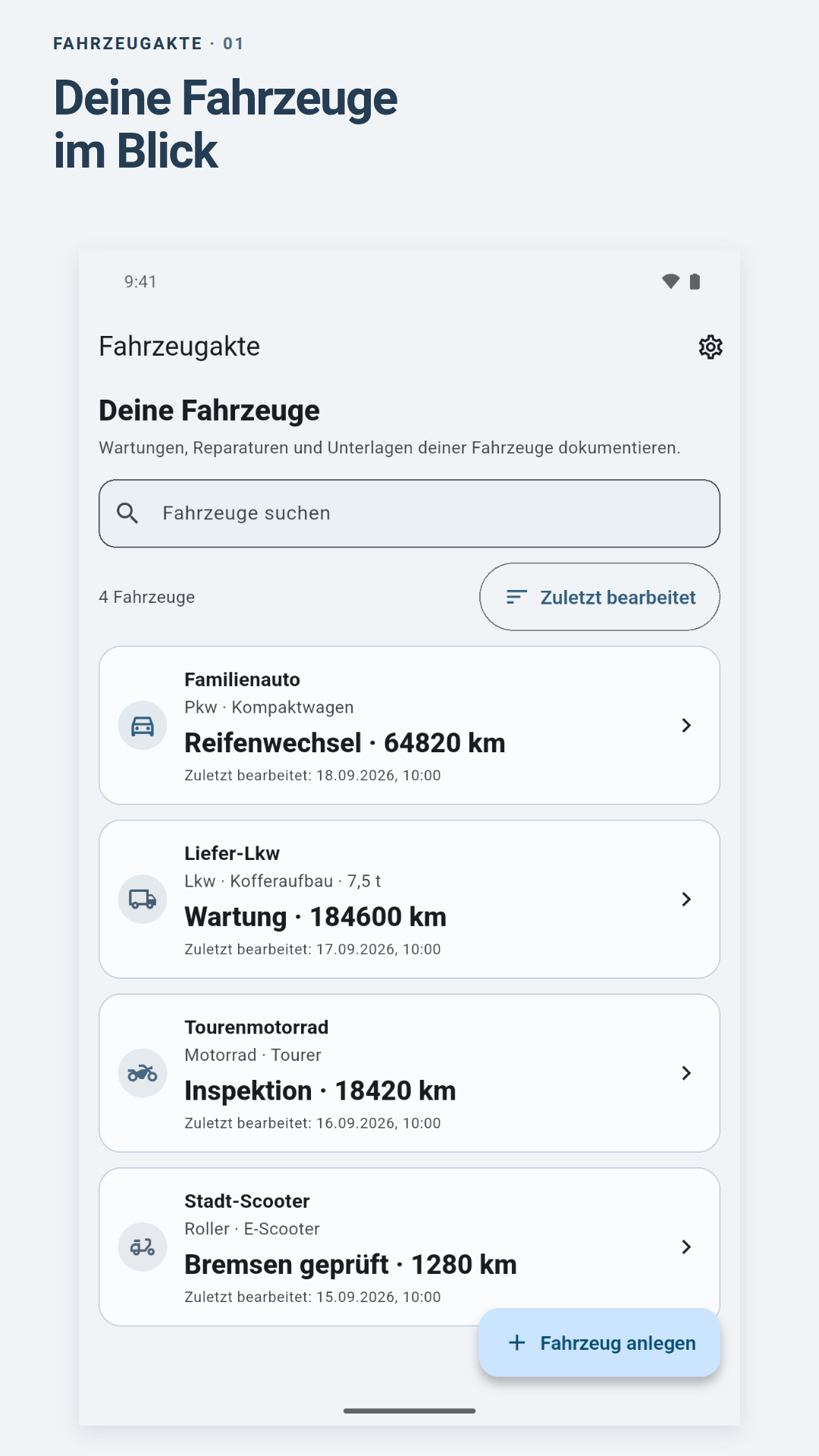Click the Pkw · Kompaktwagen subtitle
The image size is (819, 1456).
click(x=269, y=708)
